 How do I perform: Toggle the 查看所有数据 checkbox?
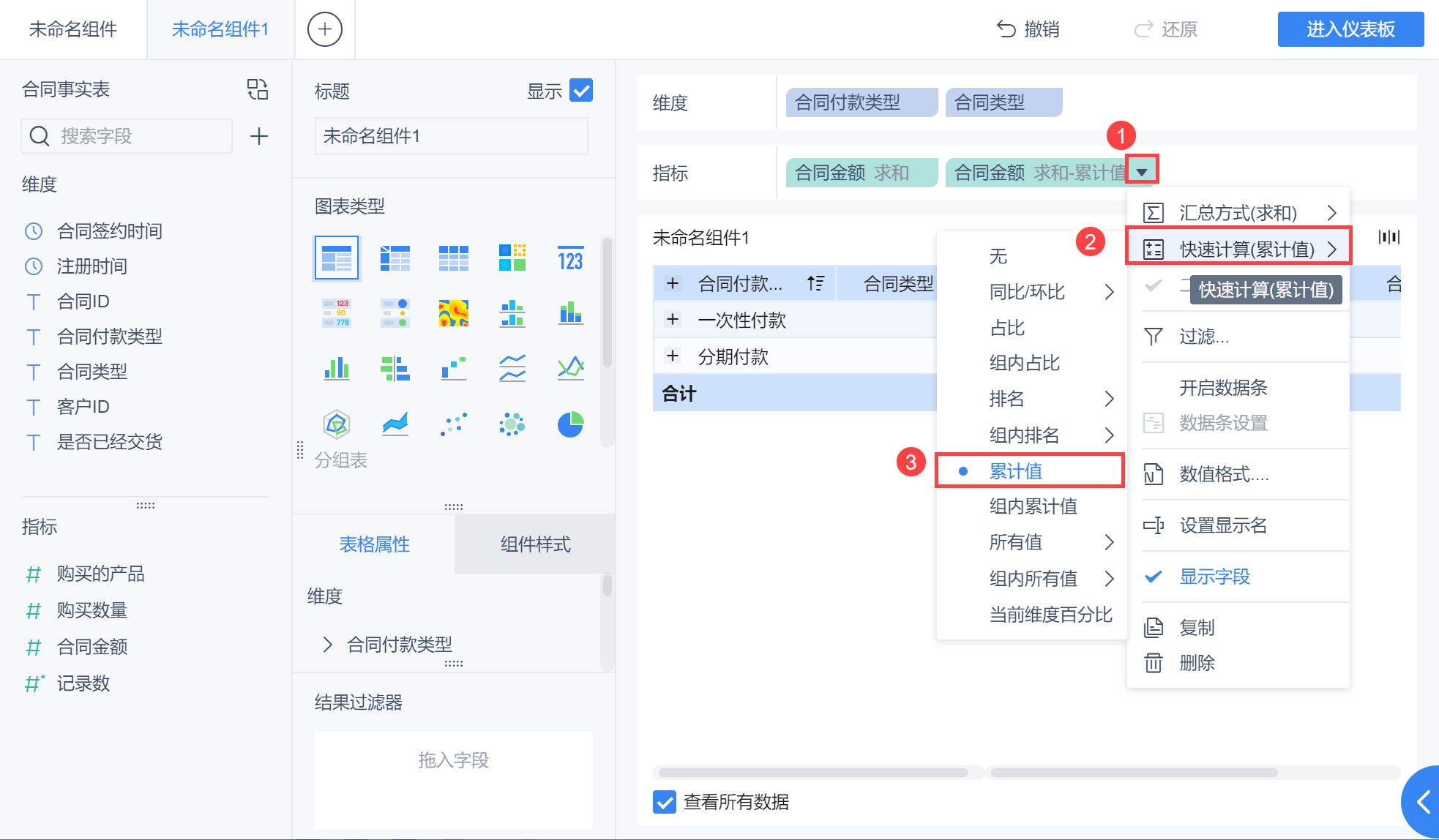(x=665, y=802)
